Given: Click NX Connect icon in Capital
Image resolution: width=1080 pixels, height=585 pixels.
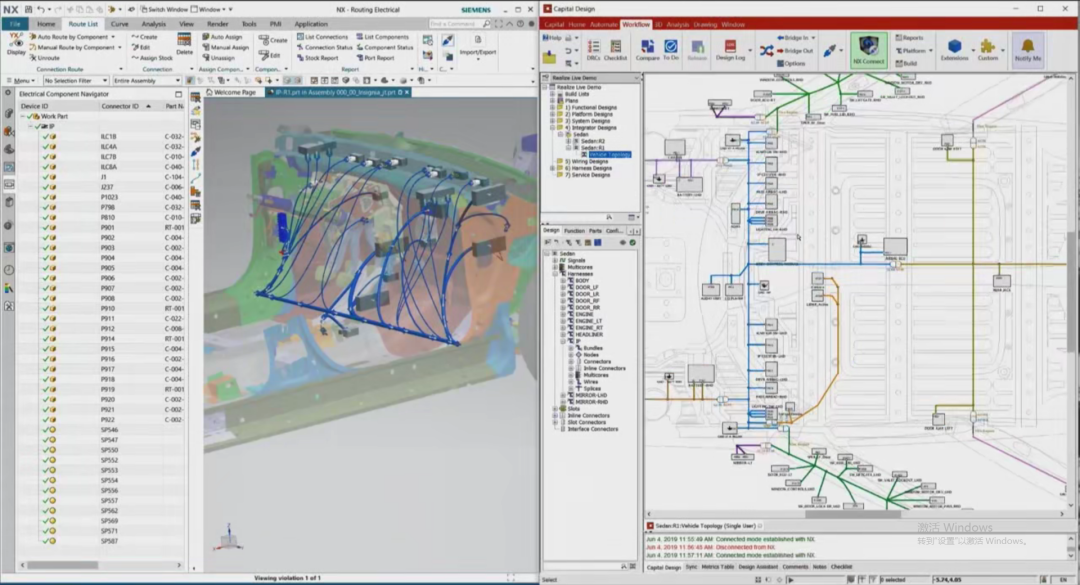Looking at the screenshot, I should (868, 50).
